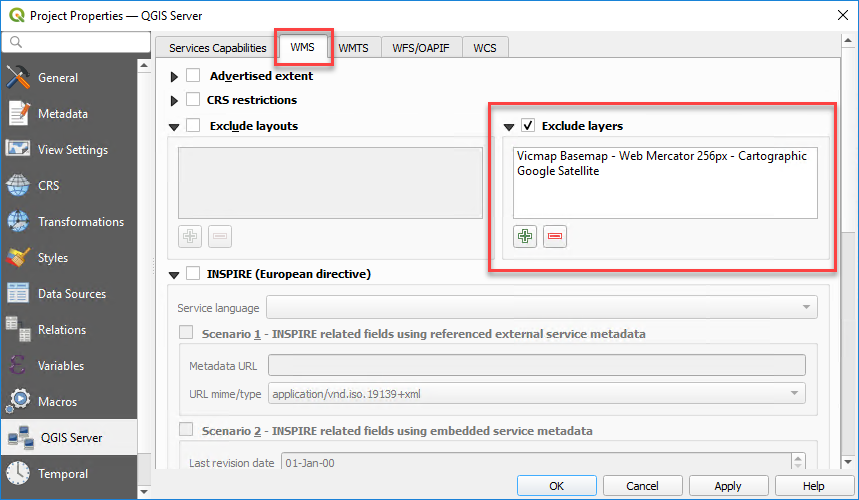Open the Relations sidebar icon

tap(18, 330)
